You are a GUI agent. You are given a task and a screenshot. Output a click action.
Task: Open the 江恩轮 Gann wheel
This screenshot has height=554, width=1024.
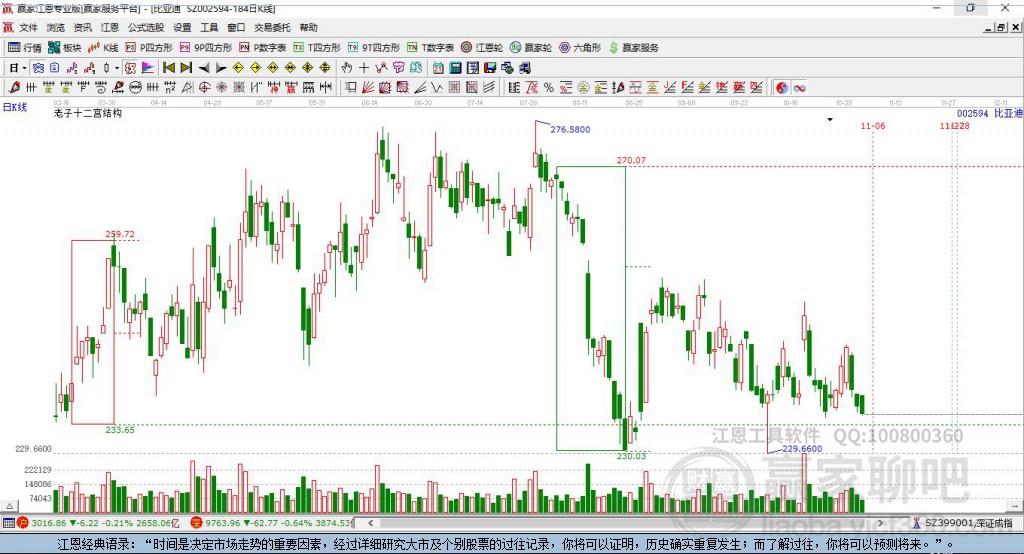pyautogui.click(x=482, y=48)
